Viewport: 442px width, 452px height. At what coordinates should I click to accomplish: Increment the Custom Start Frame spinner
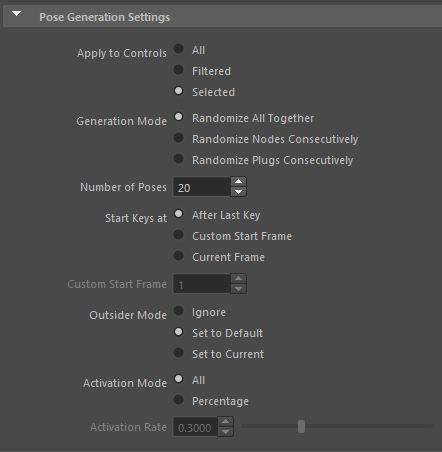coord(238,279)
